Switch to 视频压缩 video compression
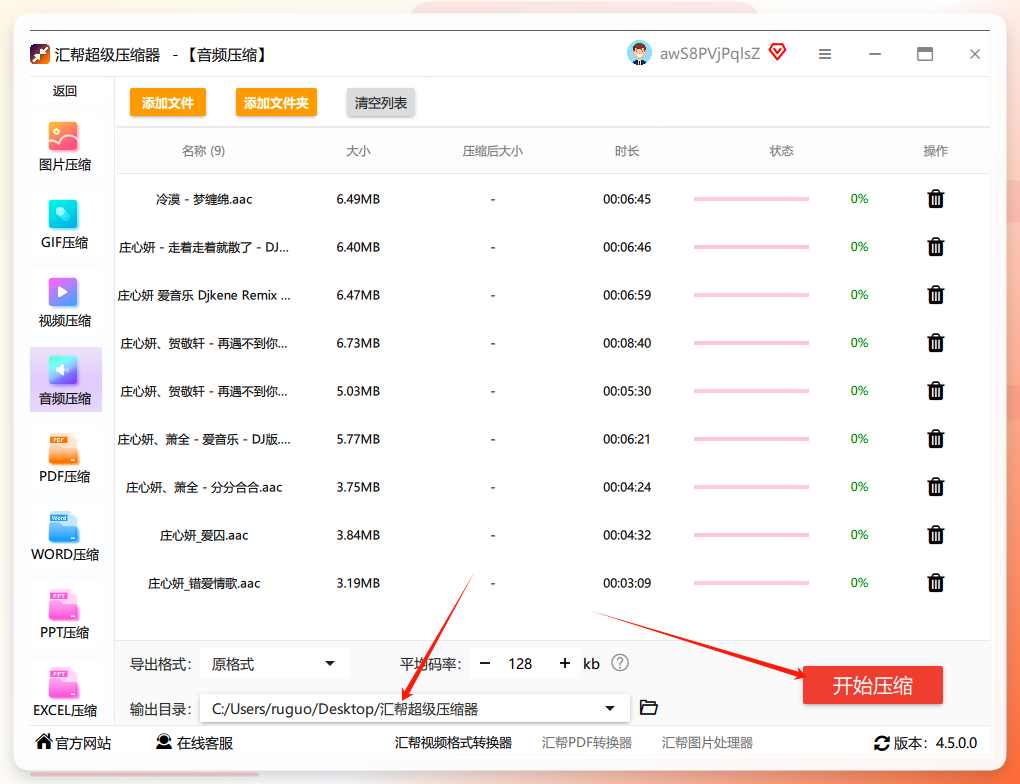The image size is (1020, 784). 64,303
